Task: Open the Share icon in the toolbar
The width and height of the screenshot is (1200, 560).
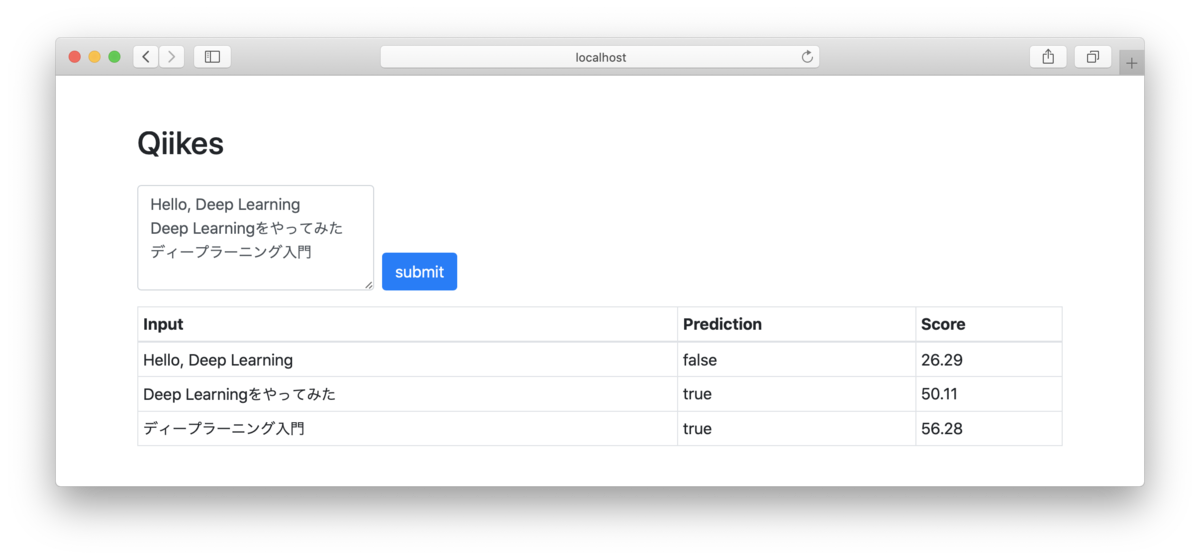Action: (1048, 57)
